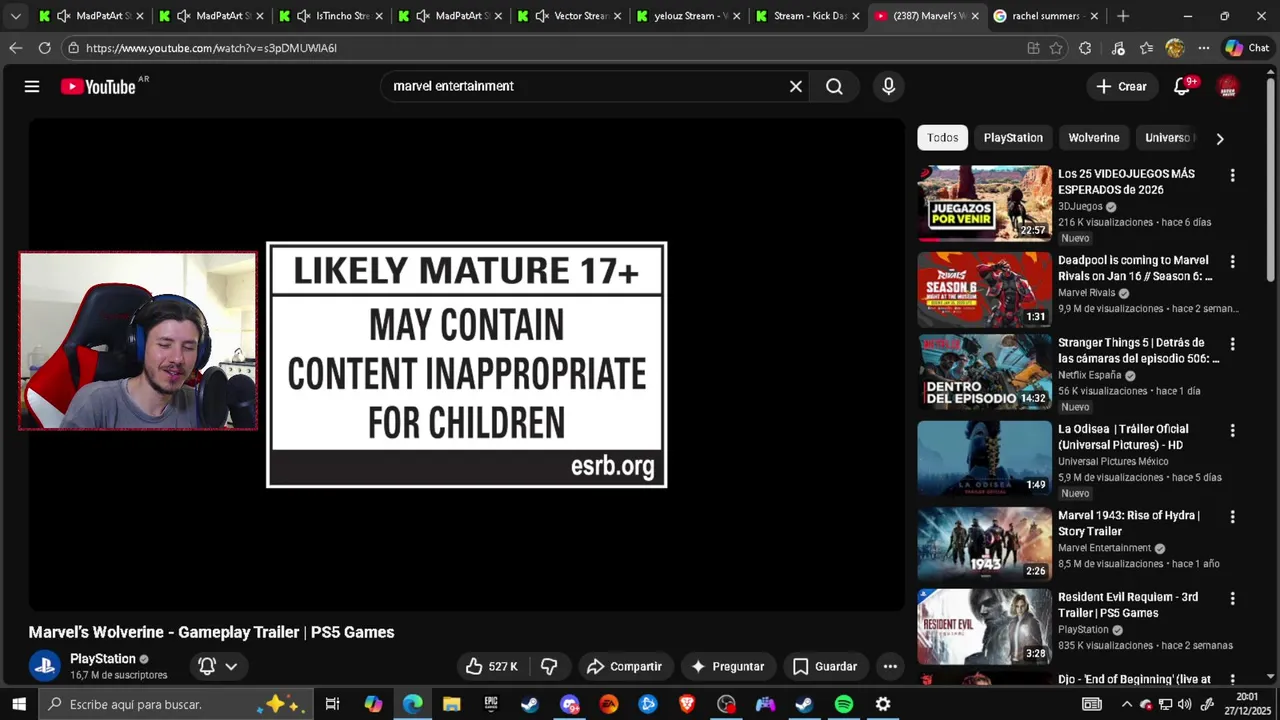Clear the search text with the X
This screenshot has height=720, width=1280.
(x=796, y=86)
